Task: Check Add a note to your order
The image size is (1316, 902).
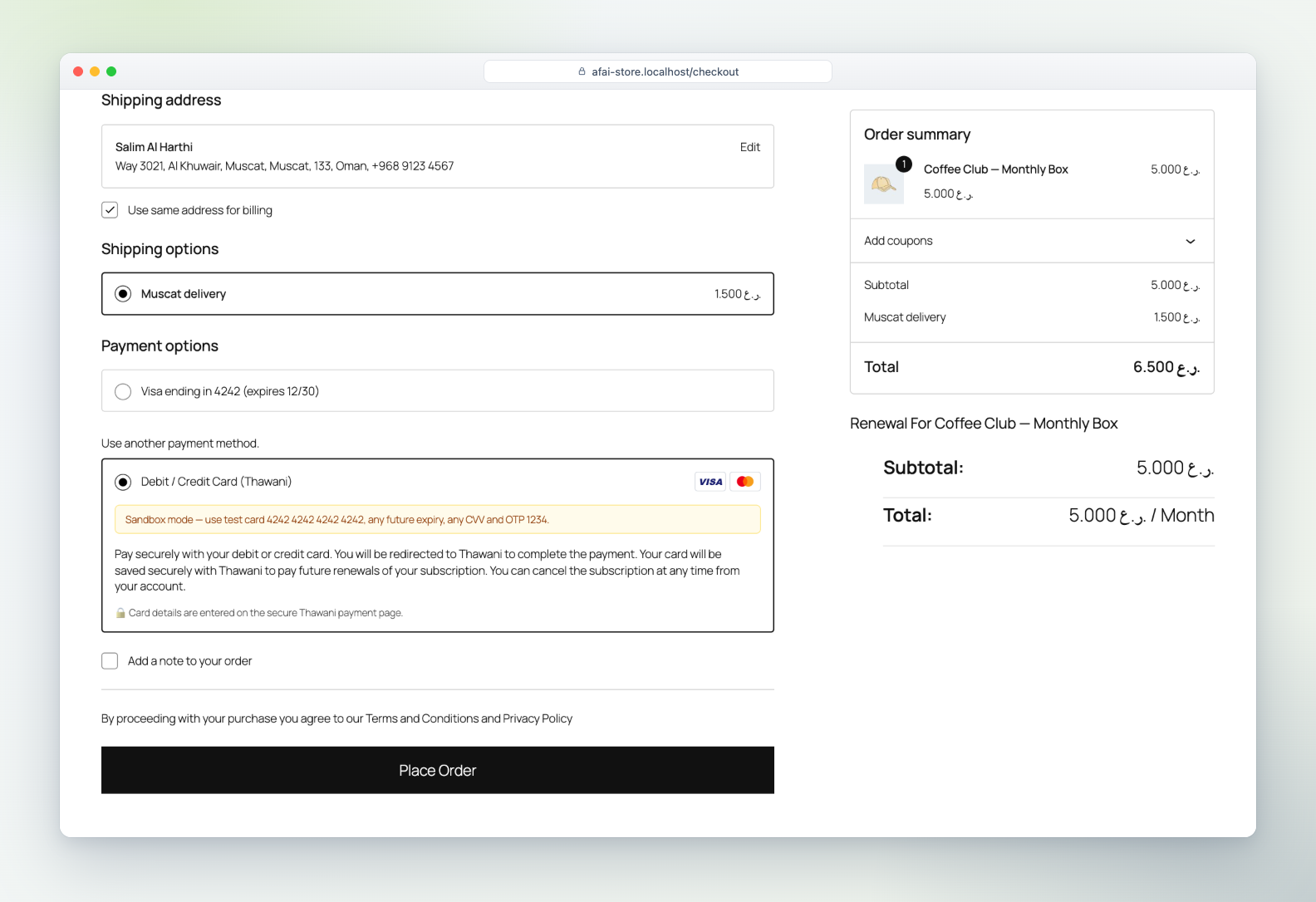Action: click(110, 661)
